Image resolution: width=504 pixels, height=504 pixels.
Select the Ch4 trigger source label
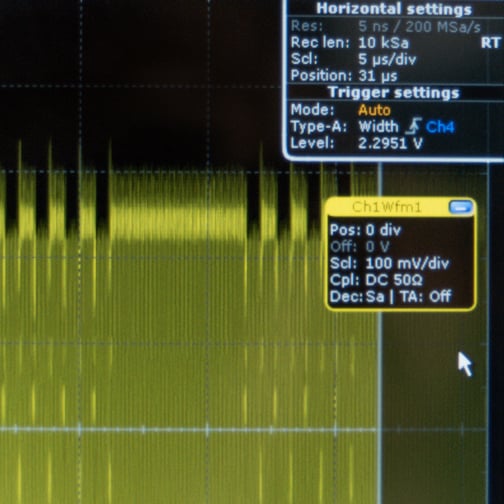[x=440, y=127]
